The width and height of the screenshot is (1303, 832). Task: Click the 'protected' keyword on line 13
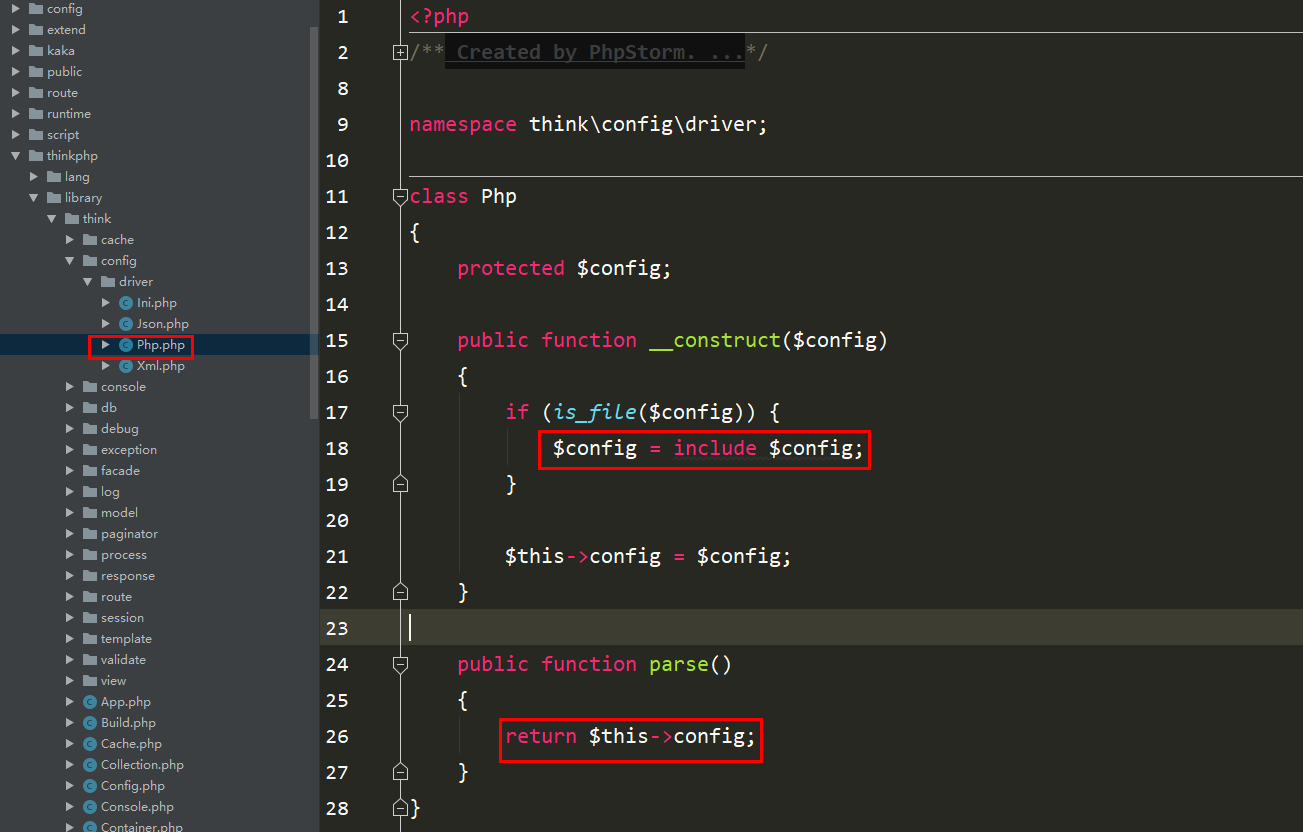pos(511,268)
